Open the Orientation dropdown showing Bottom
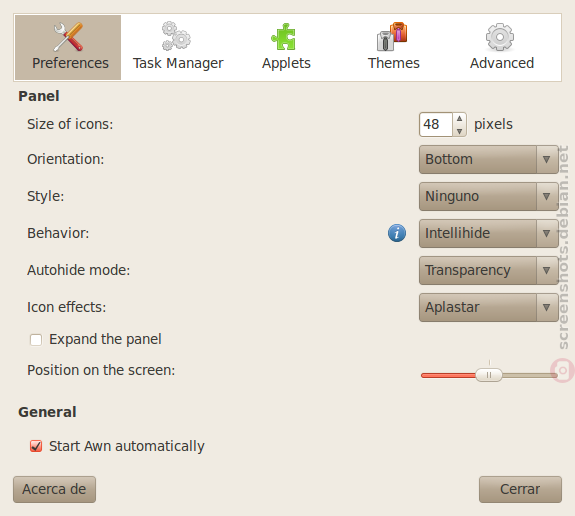This screenshot has height=516, width=575. coord(489,160)
